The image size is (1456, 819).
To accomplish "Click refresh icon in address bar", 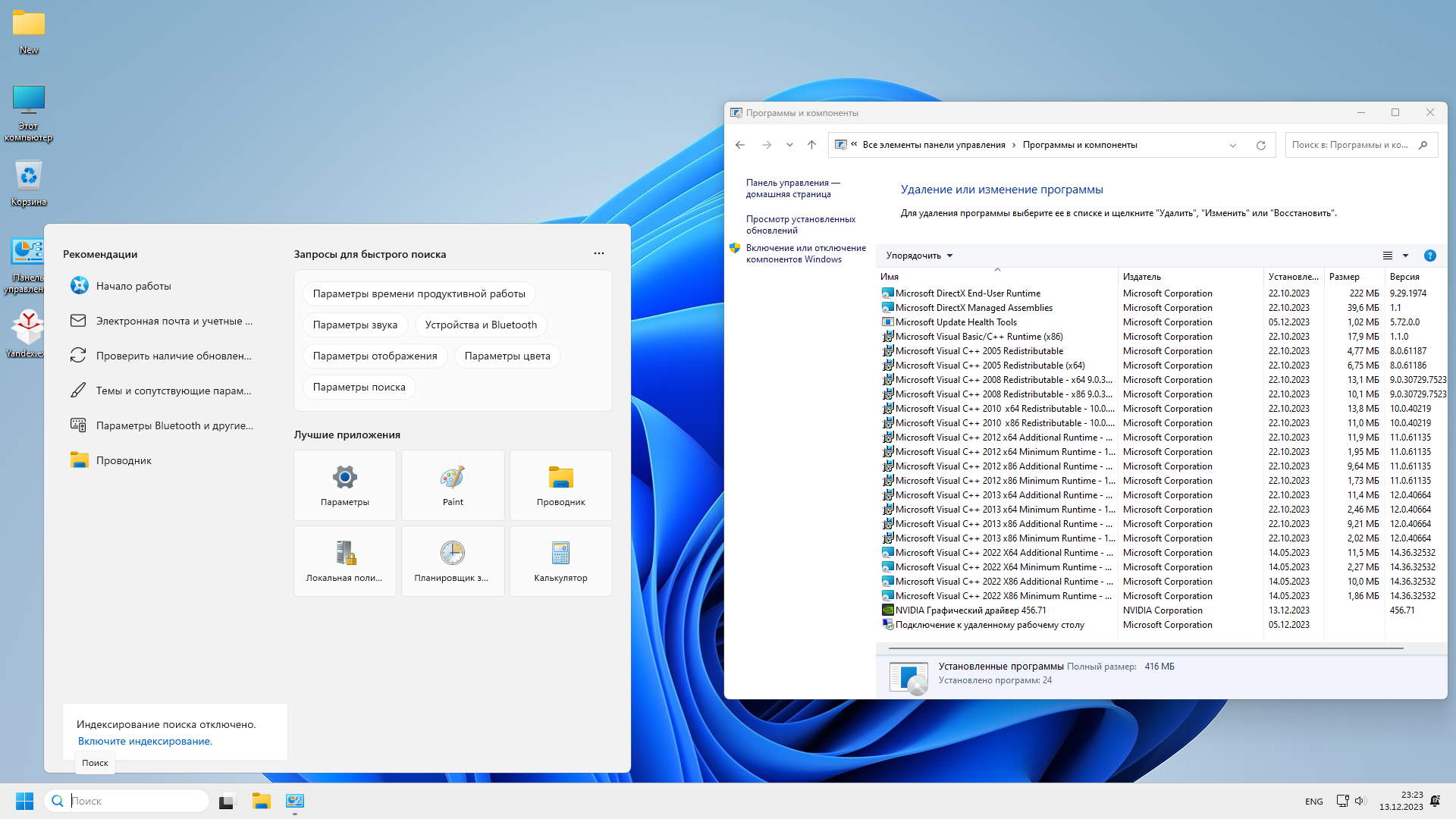I will point(1260,145).
